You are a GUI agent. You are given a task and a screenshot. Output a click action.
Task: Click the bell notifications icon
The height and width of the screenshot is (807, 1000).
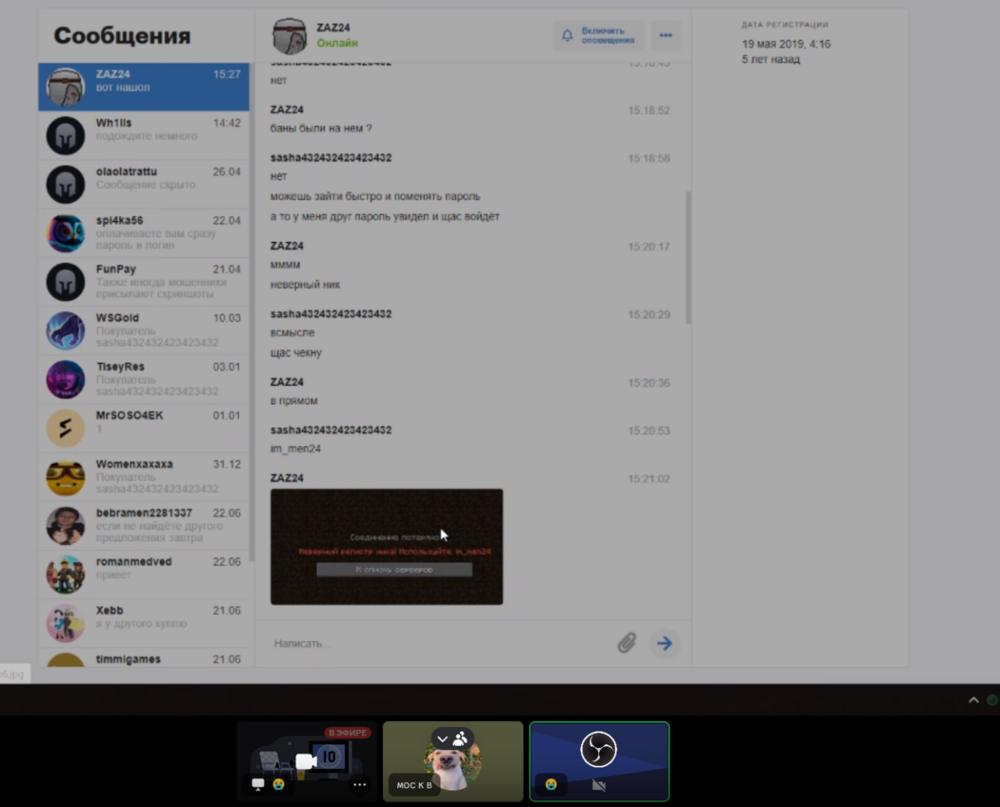pos(567,35)
